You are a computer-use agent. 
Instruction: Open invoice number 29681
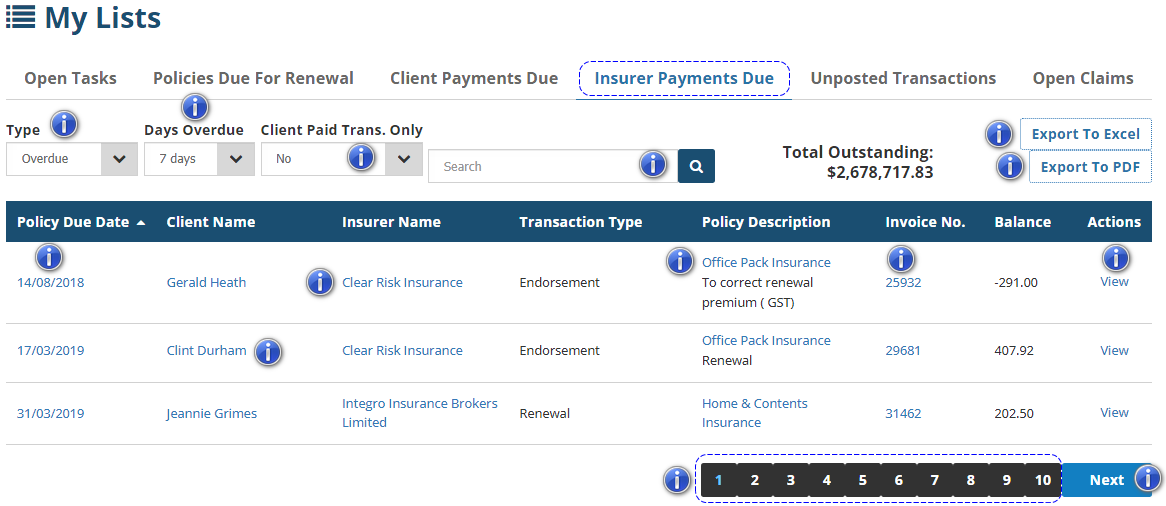[x=903, y=350]
